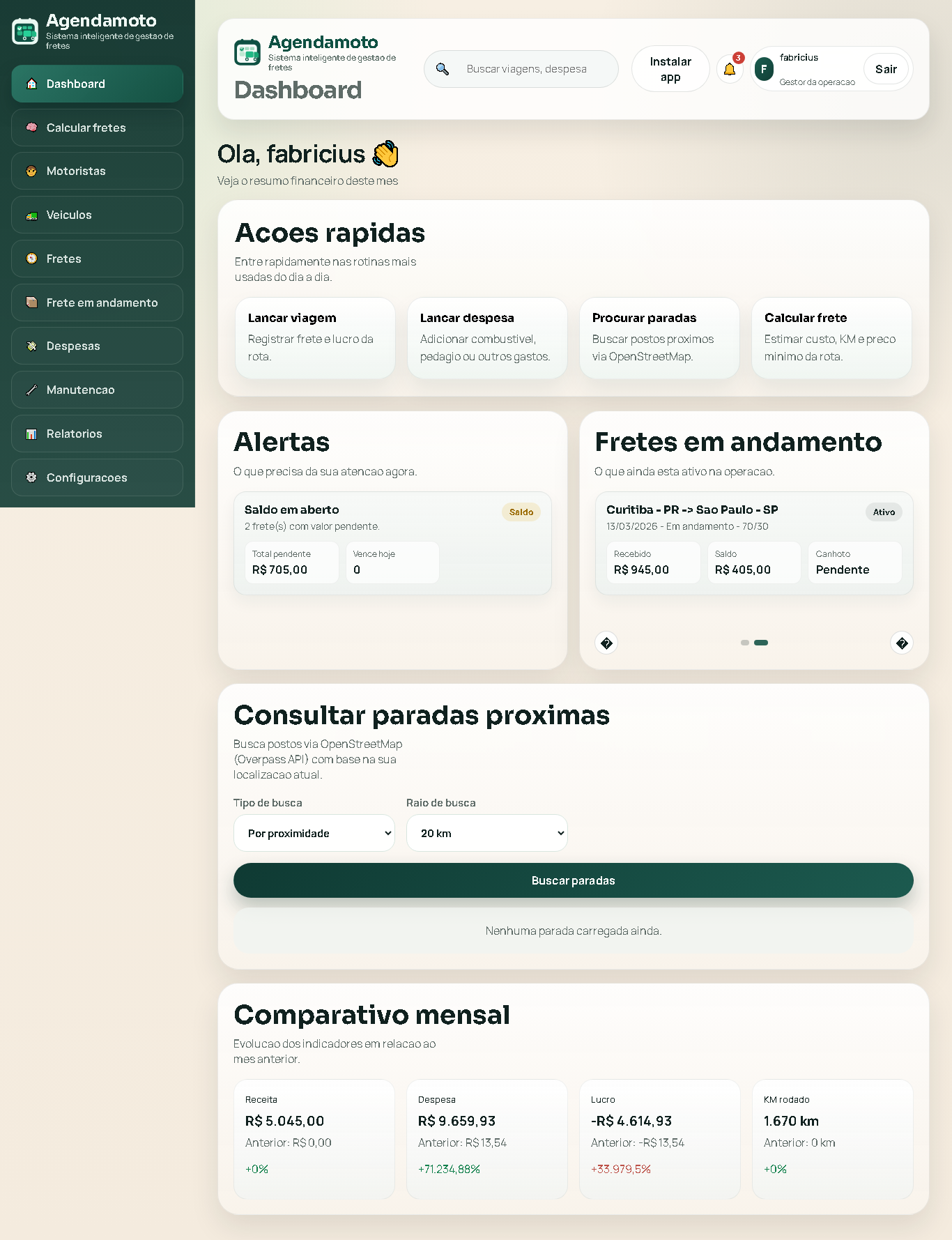Viewport: 952px width, 1240px height.
Task: Select first carousel dot indicator
Action: coord(745,643)
